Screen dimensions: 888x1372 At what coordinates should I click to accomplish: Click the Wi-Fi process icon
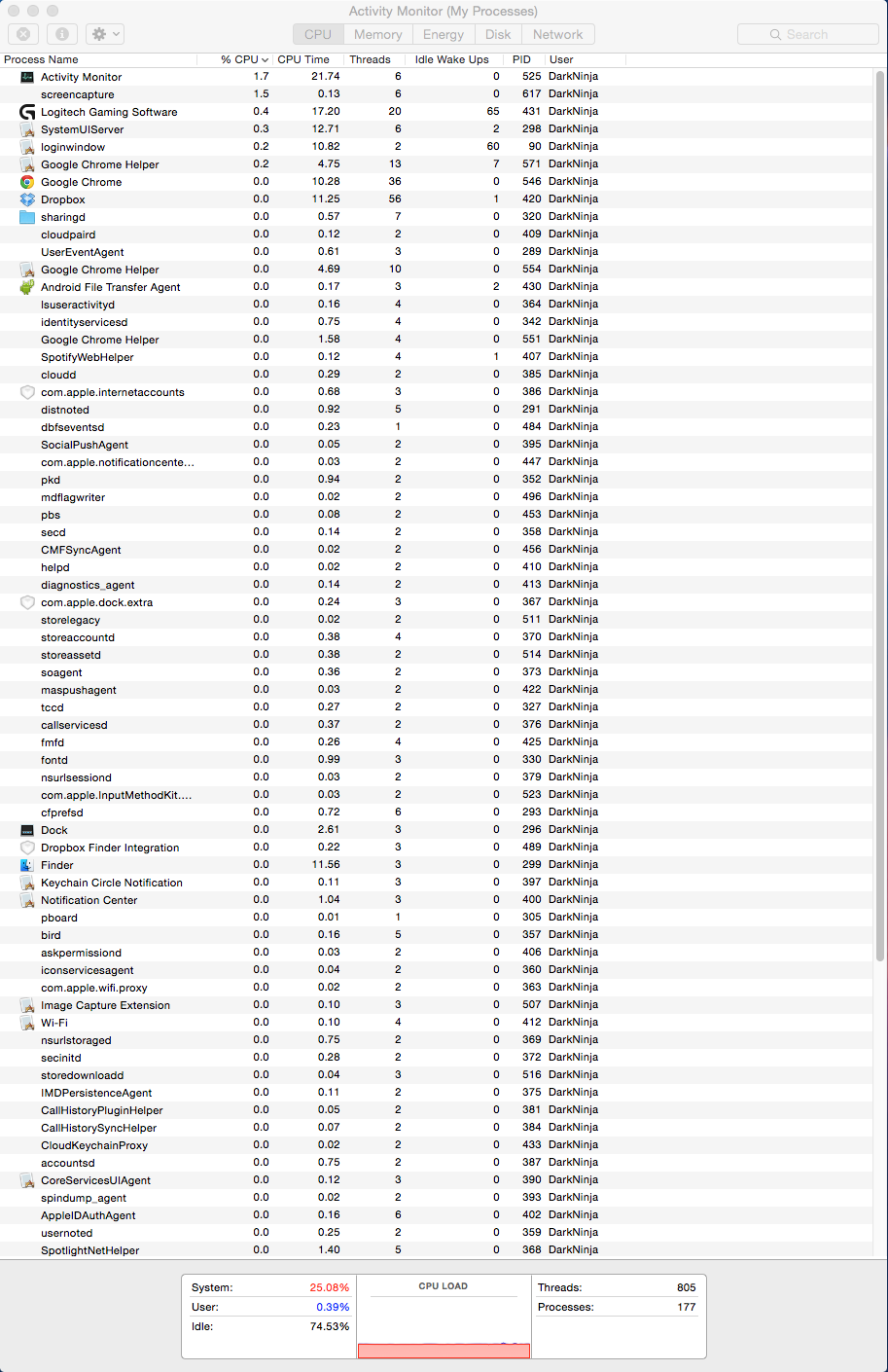click(27, 1023)
